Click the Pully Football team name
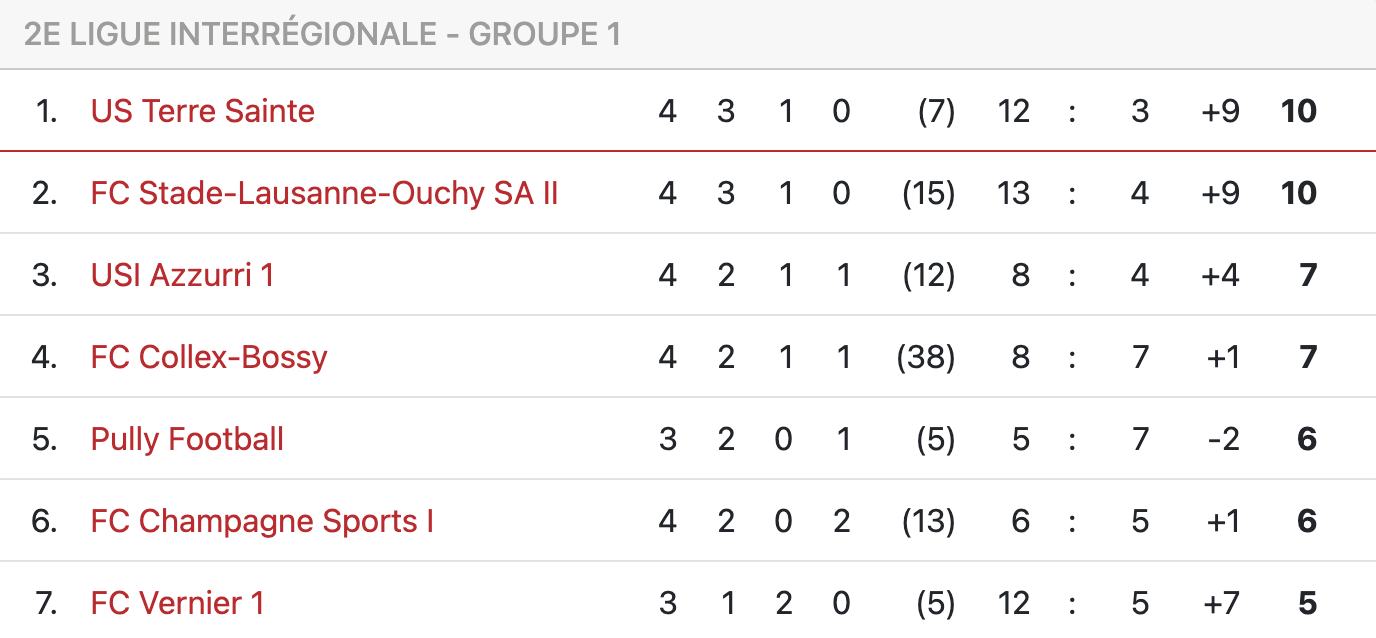This screenshot has height=638, width=1376. click(187, 439)
